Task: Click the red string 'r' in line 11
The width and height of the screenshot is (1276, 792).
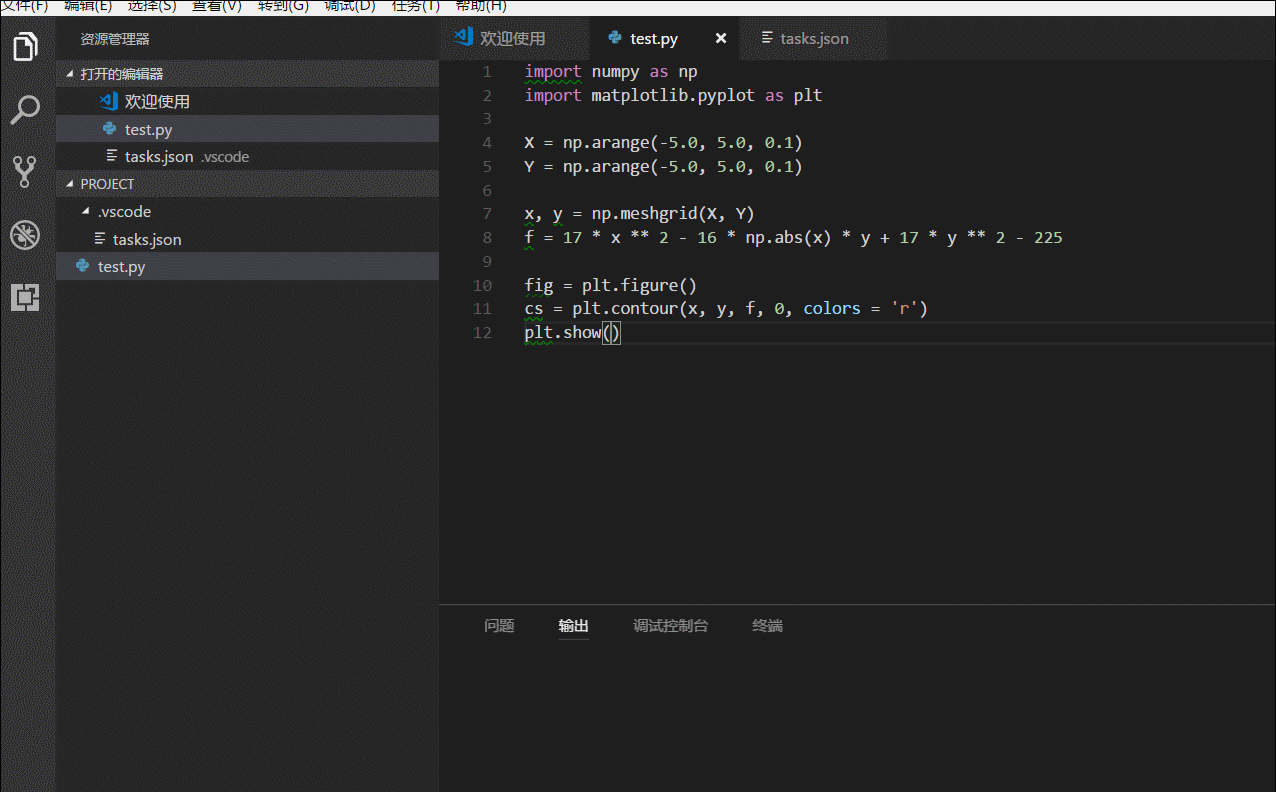Action: (905, 308)
